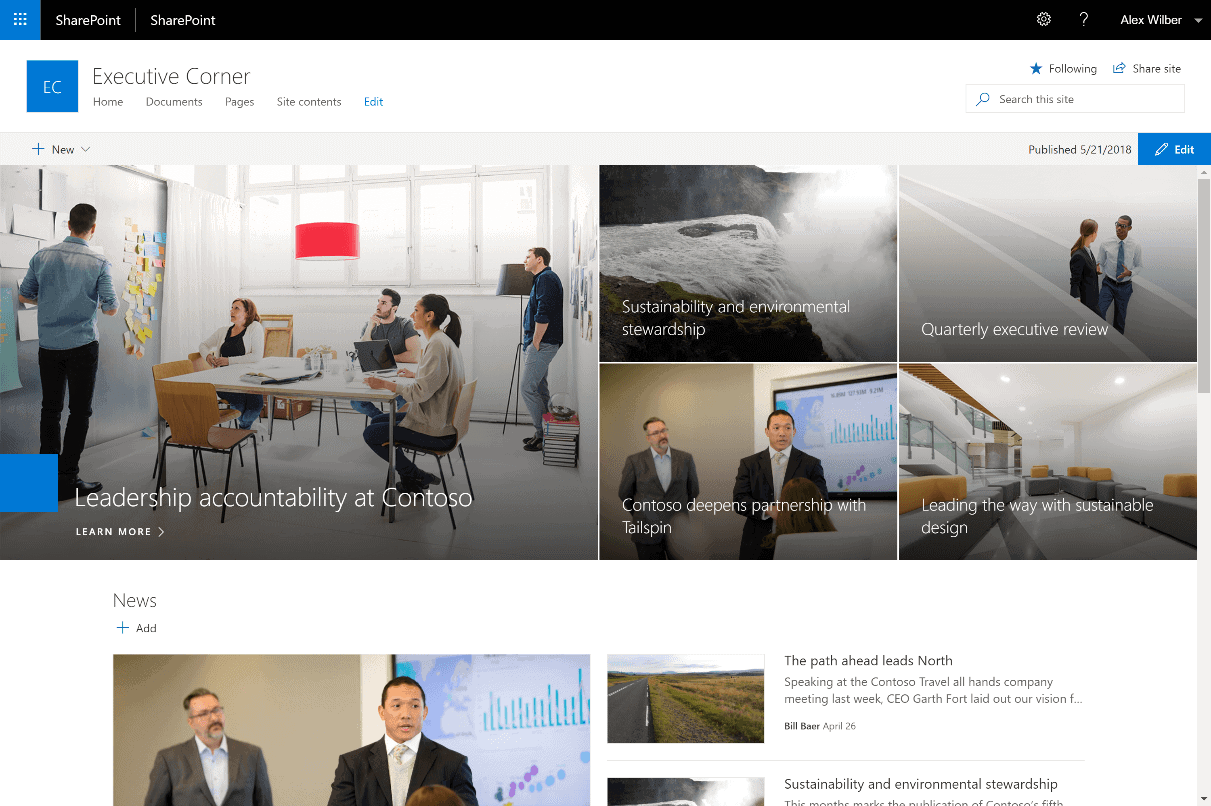Edit the page with the pencil Edit button
The image size is (1211, 806).
[1173, 148]
